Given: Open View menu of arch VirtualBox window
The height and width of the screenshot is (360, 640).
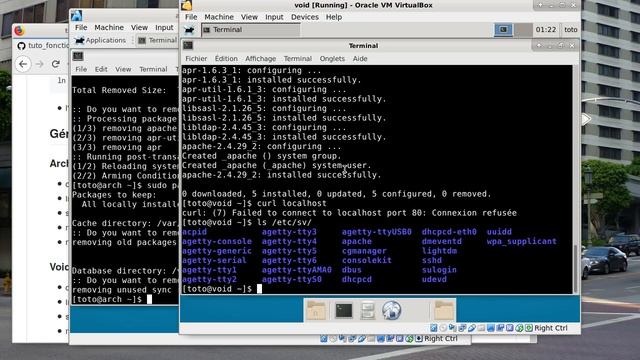Looking at the screenshot, I should (x=139, y=27).
